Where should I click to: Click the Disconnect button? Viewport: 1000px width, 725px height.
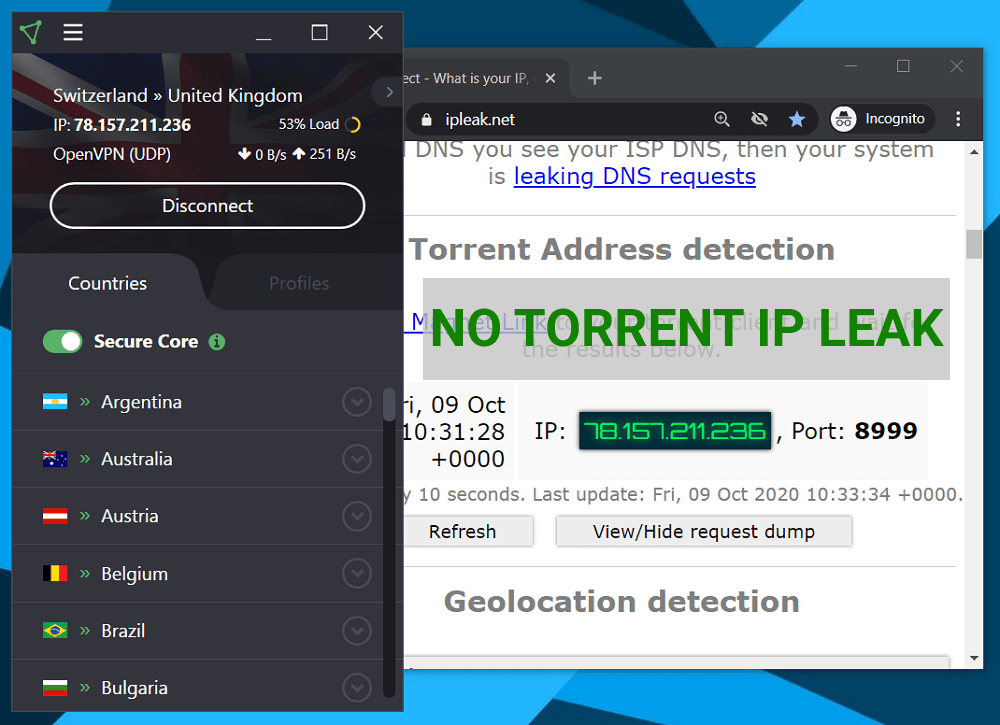click(207, 206)
